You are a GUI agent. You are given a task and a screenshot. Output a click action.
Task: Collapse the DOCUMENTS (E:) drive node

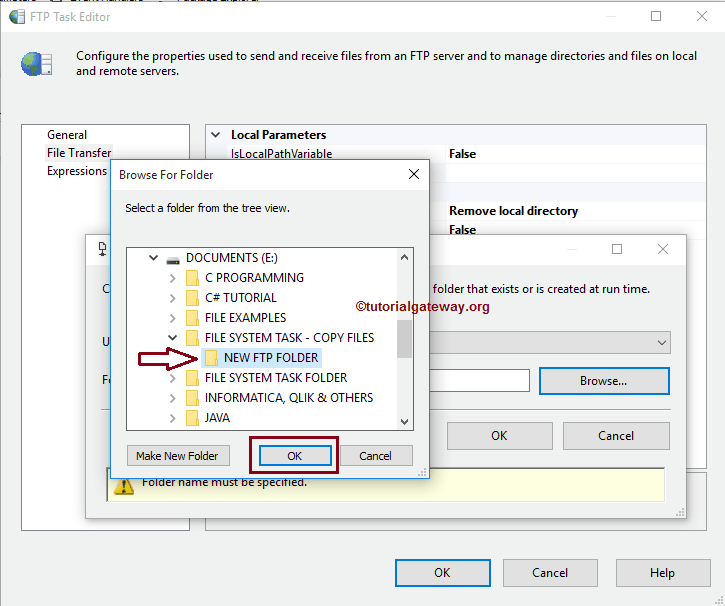(154, 257)
